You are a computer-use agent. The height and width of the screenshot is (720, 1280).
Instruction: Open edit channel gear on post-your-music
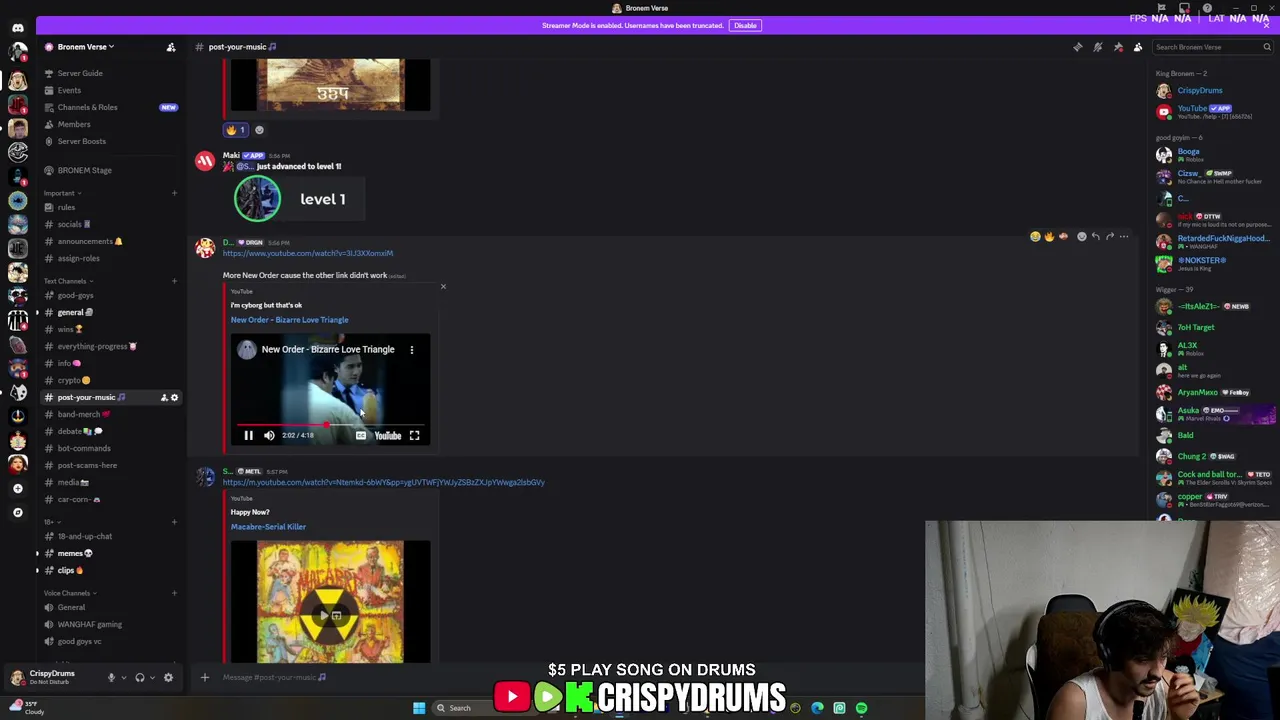[x=174, y=398]
